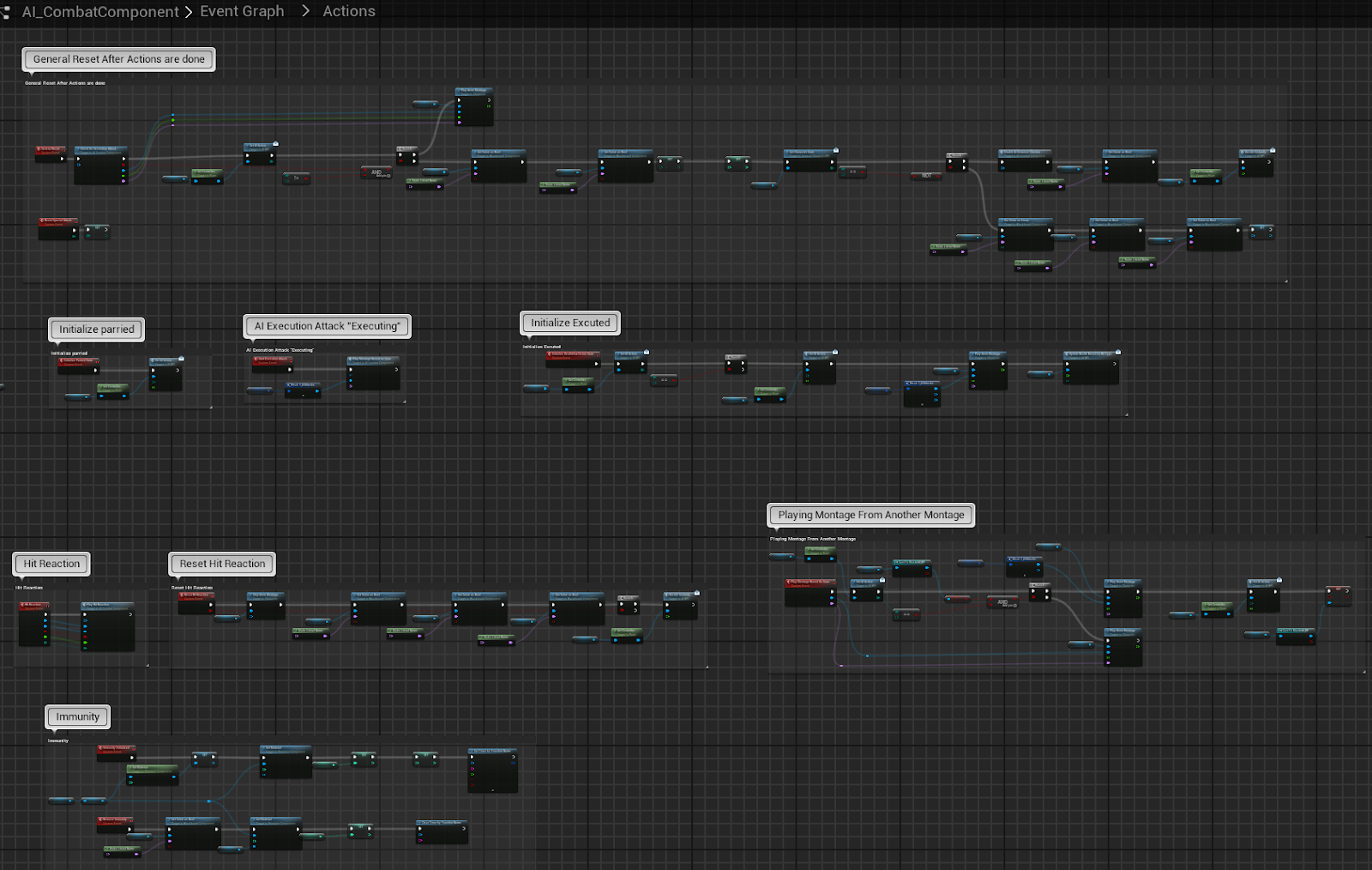Select the Immunity comment bubble

coord(78,716)
